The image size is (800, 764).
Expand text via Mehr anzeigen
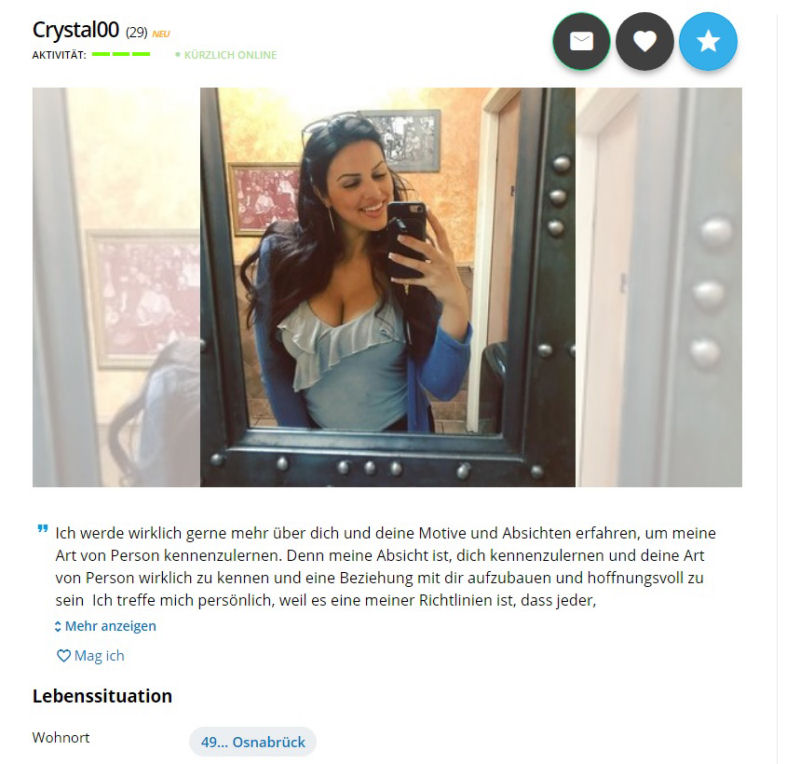click(x=105, y=626)
